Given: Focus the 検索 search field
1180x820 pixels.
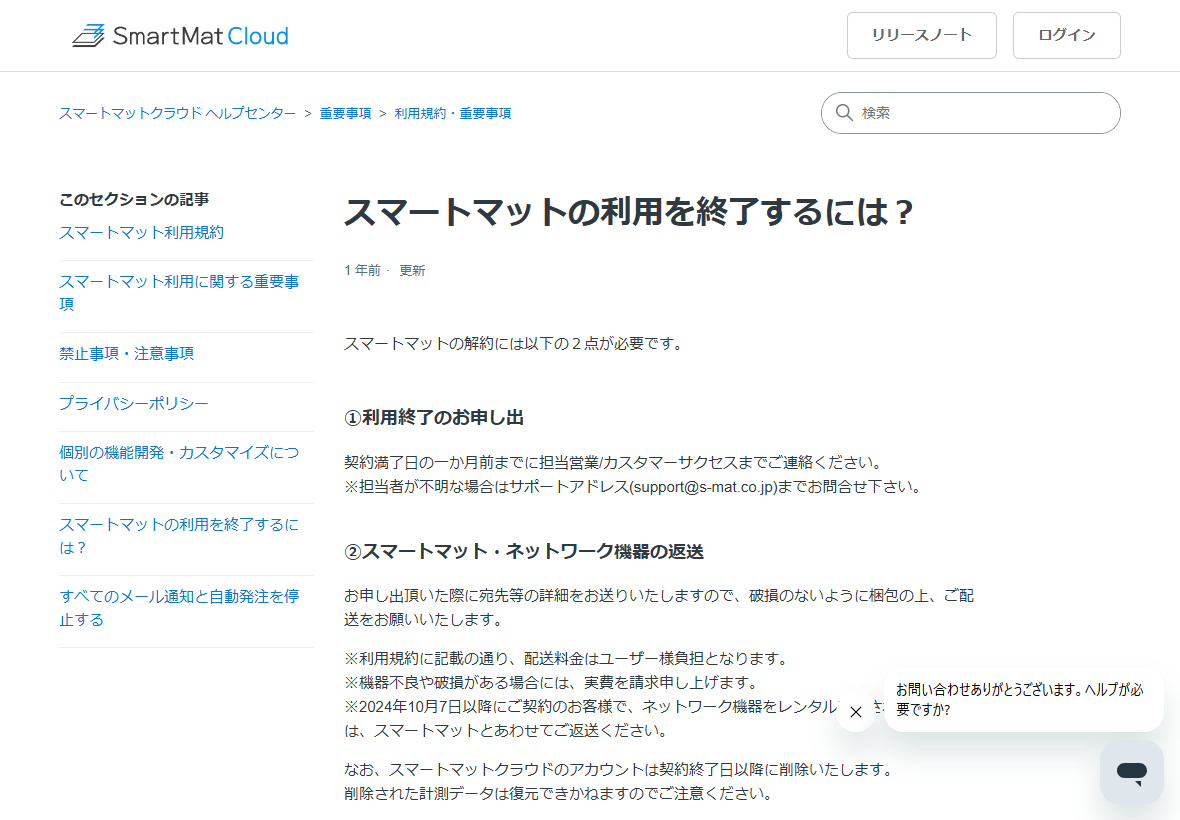Looking at the screenshot, I should click(x=970, y=113).
